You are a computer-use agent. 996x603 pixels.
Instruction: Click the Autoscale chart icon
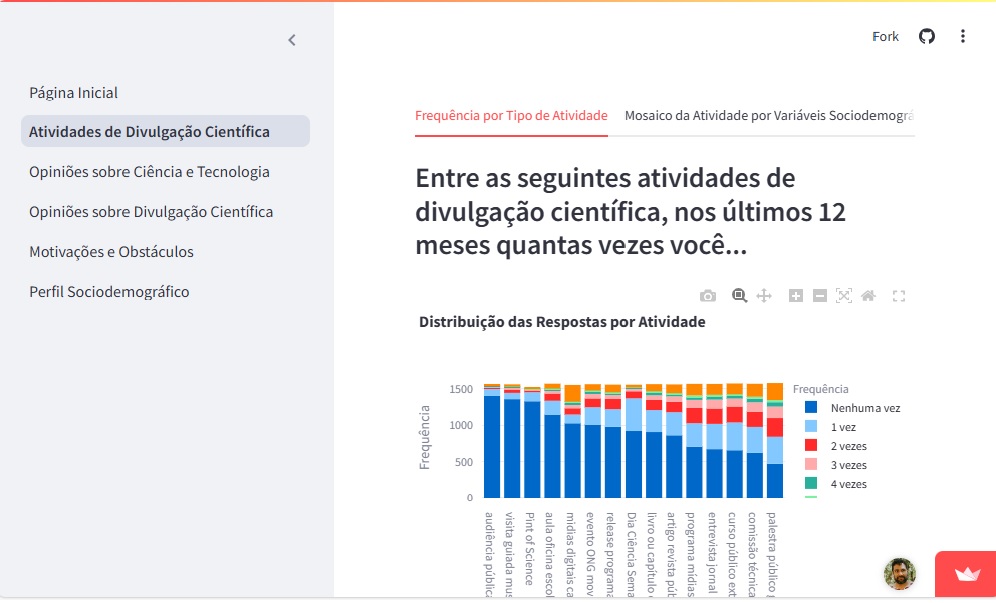(844, 296)
